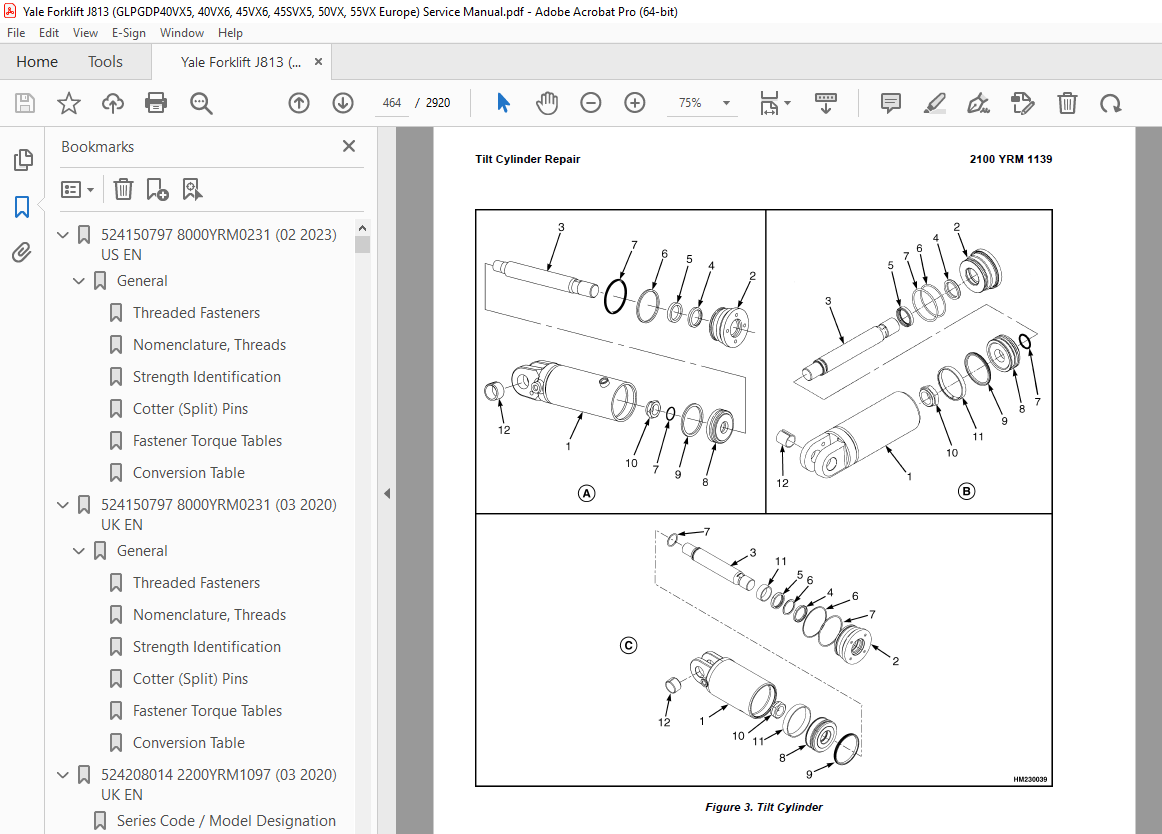
Task: Click the fit page width tool
Action: pos(769,103)
